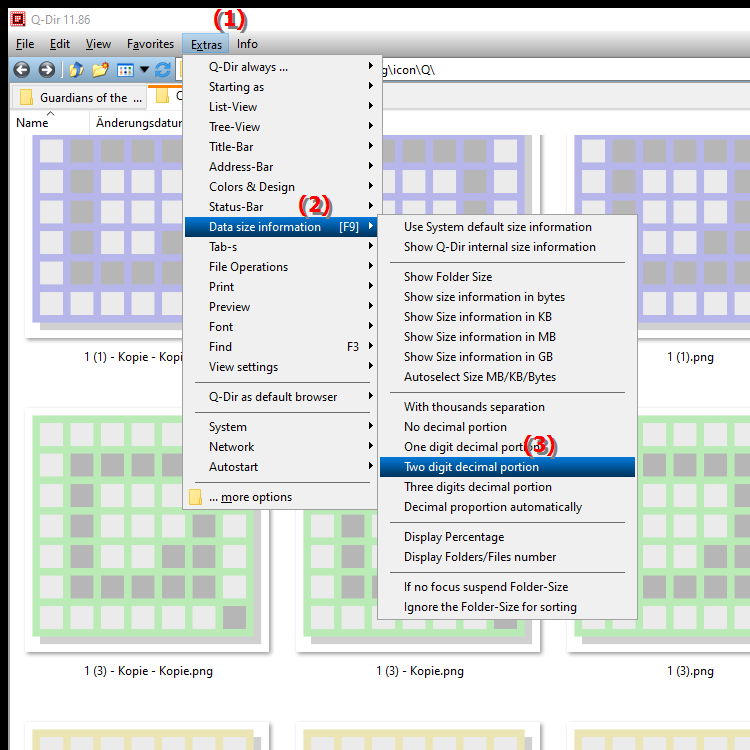Expand the Starting as submenu
The height and width of the screenshot is (750, 750).
[x=282, y=87]
